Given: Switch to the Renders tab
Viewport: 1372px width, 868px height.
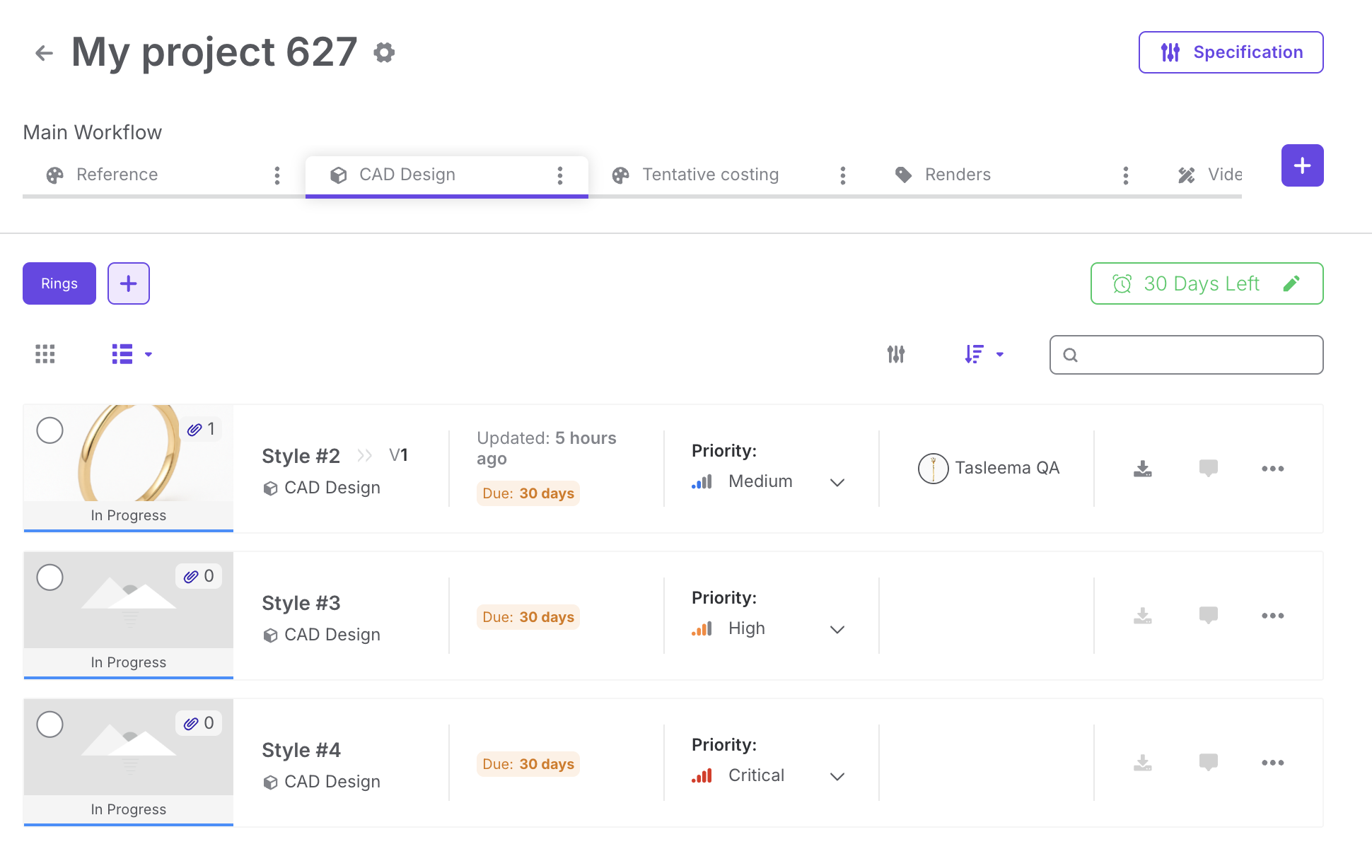Looking at the screenshot, I should coord(957,175).
